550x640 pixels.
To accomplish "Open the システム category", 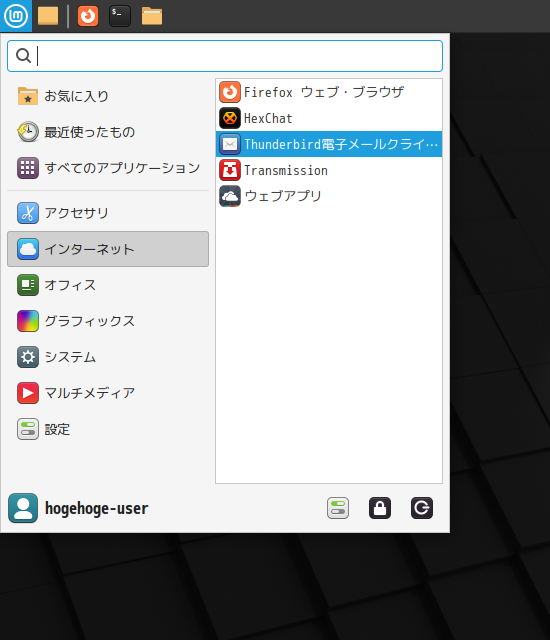I will (x=108, y=357).
